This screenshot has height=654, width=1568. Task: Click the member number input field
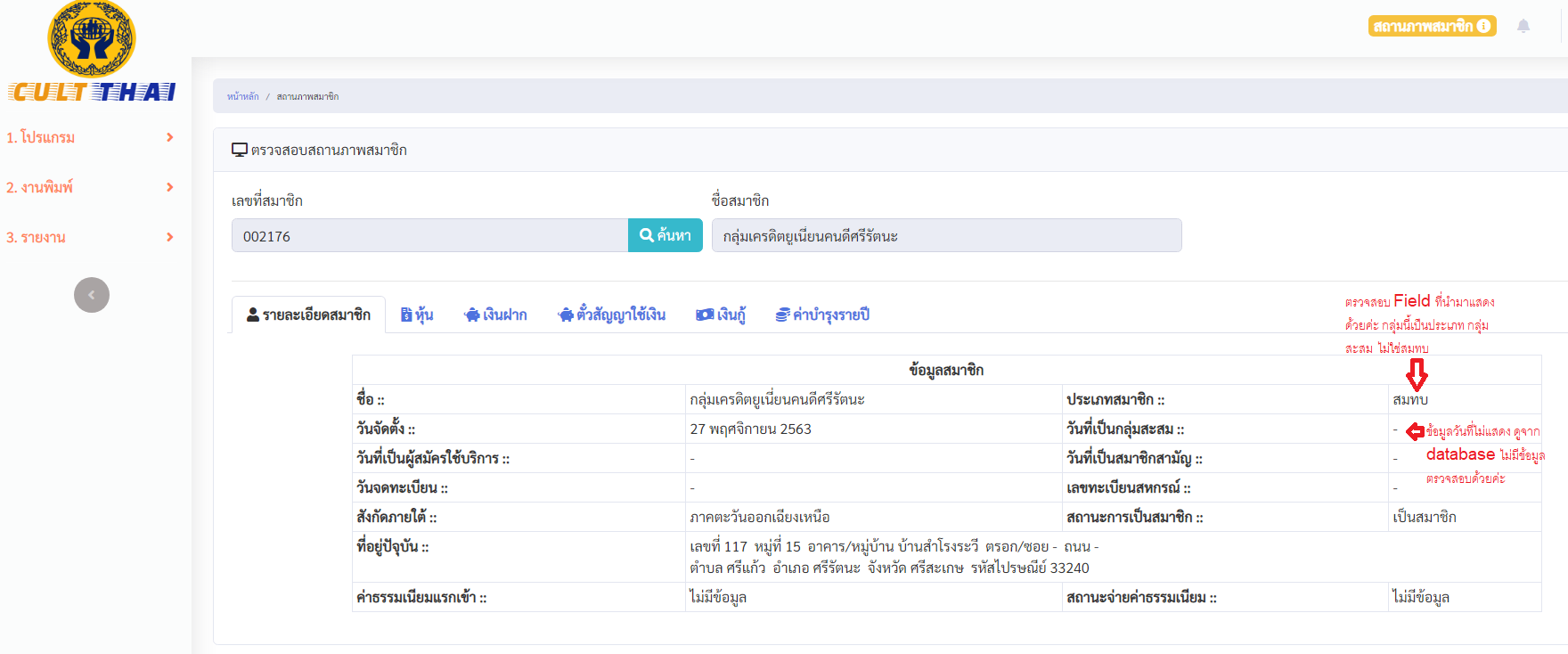click(429, 236)
